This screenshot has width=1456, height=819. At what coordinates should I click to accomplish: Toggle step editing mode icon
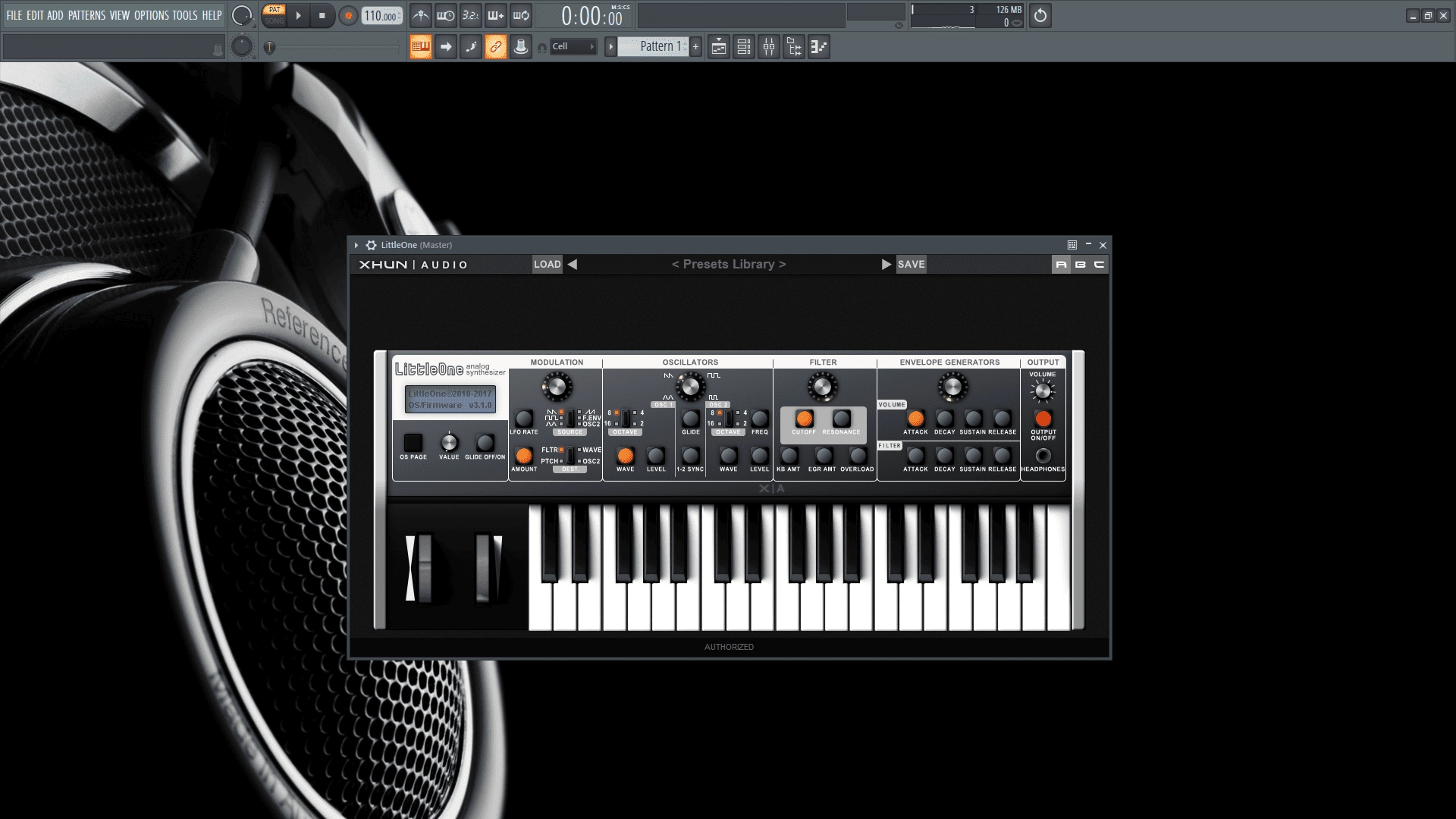(471, 47)
